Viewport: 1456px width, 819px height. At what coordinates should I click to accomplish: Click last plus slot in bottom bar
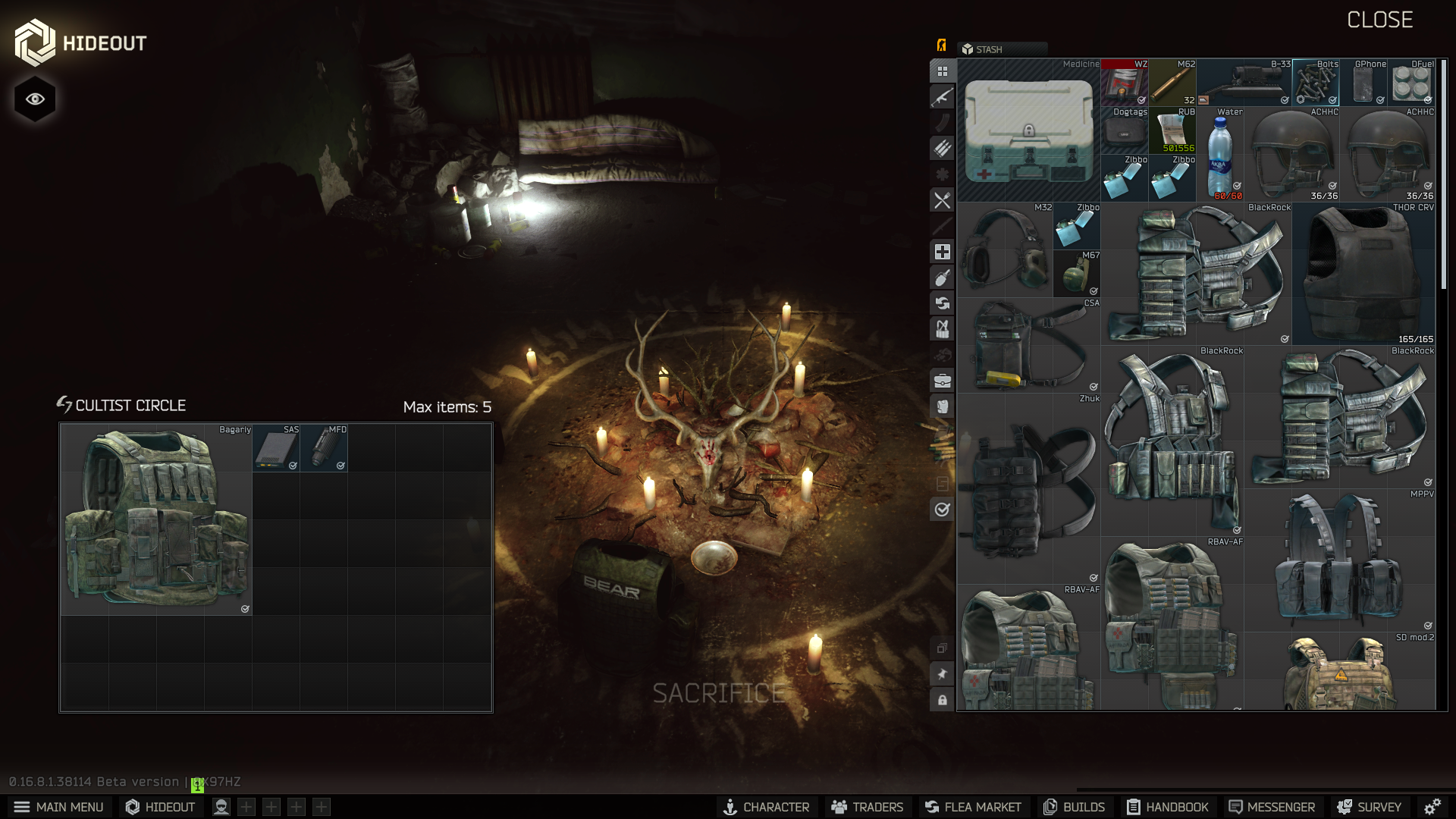pos(322,807)
